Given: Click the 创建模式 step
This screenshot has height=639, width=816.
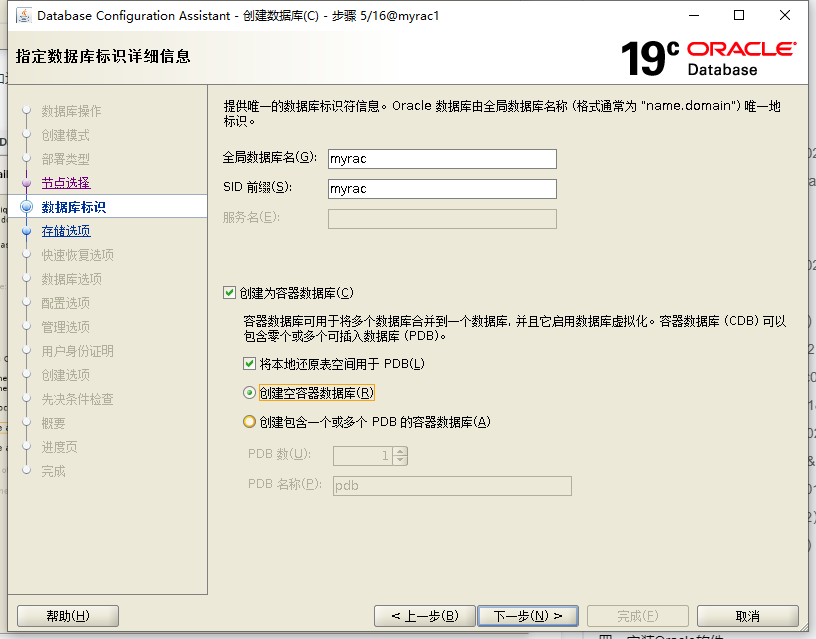Looking at the screenshot, I should (x=66, y=135).
